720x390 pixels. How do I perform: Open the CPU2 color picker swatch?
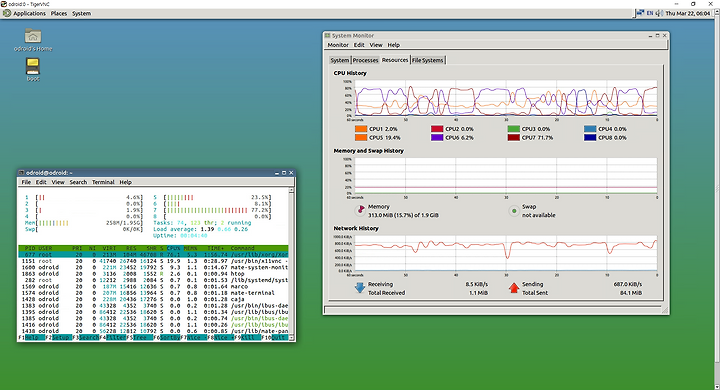pos(437,129)
